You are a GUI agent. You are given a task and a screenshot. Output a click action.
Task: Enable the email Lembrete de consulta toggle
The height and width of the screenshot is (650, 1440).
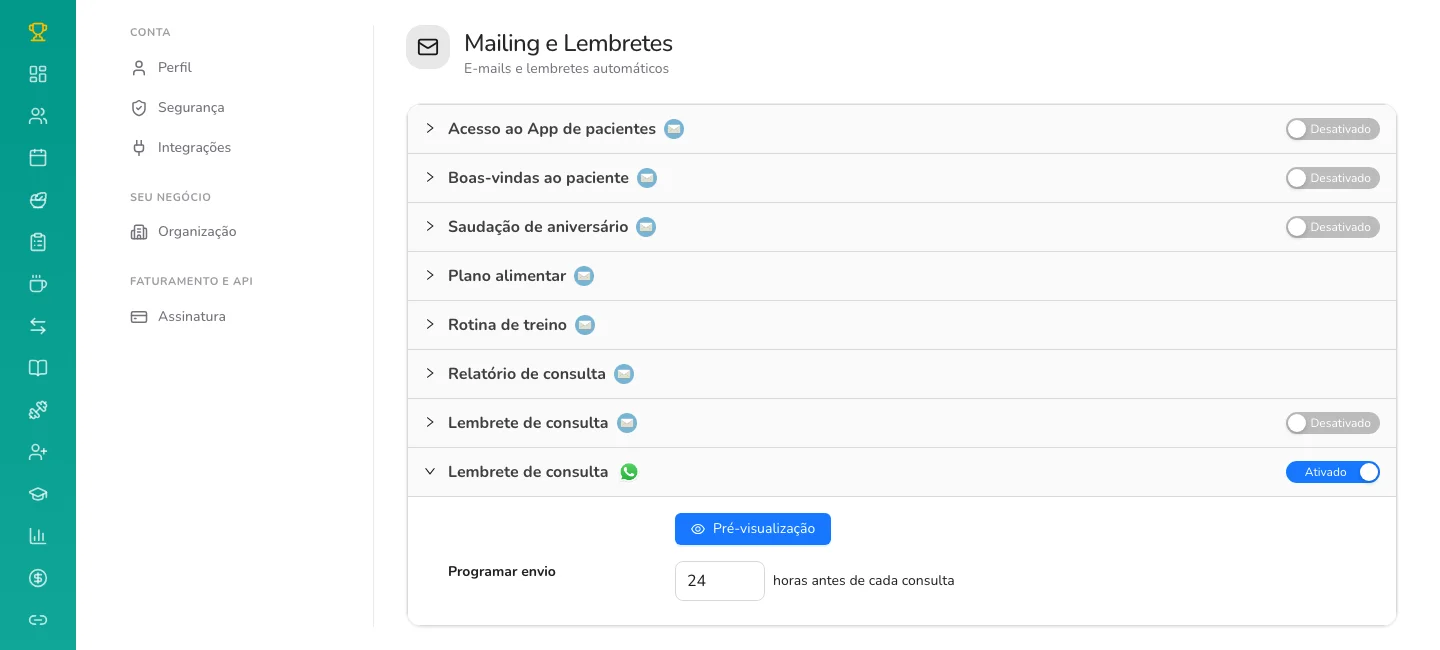[1333, 423]
